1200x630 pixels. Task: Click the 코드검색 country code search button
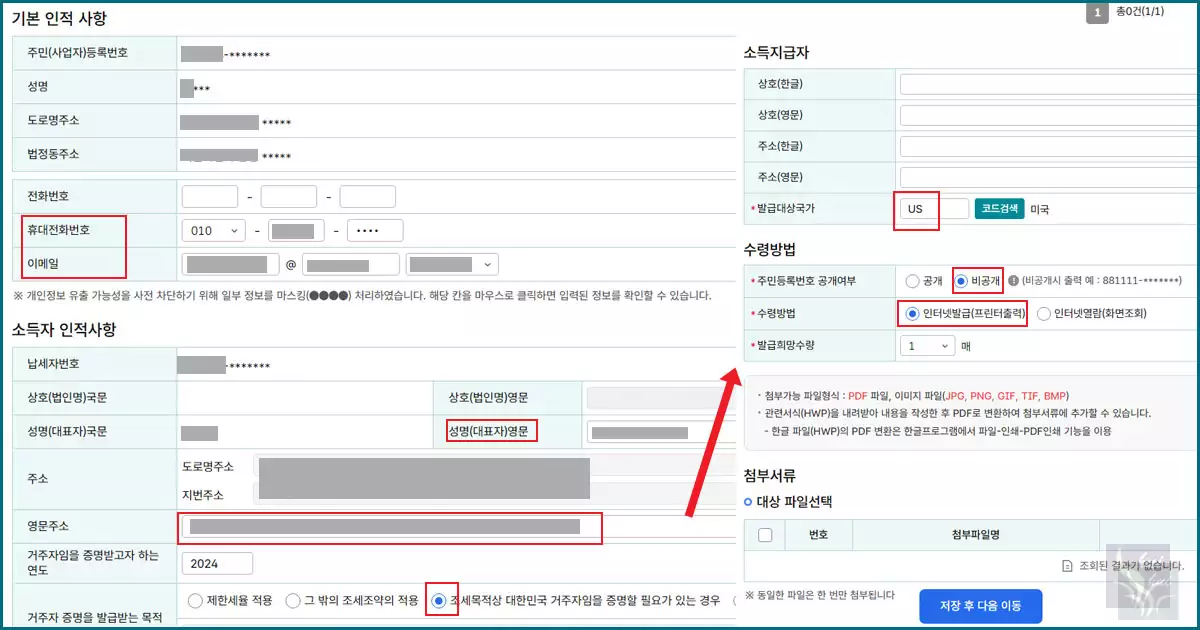[x=998, y=209]
